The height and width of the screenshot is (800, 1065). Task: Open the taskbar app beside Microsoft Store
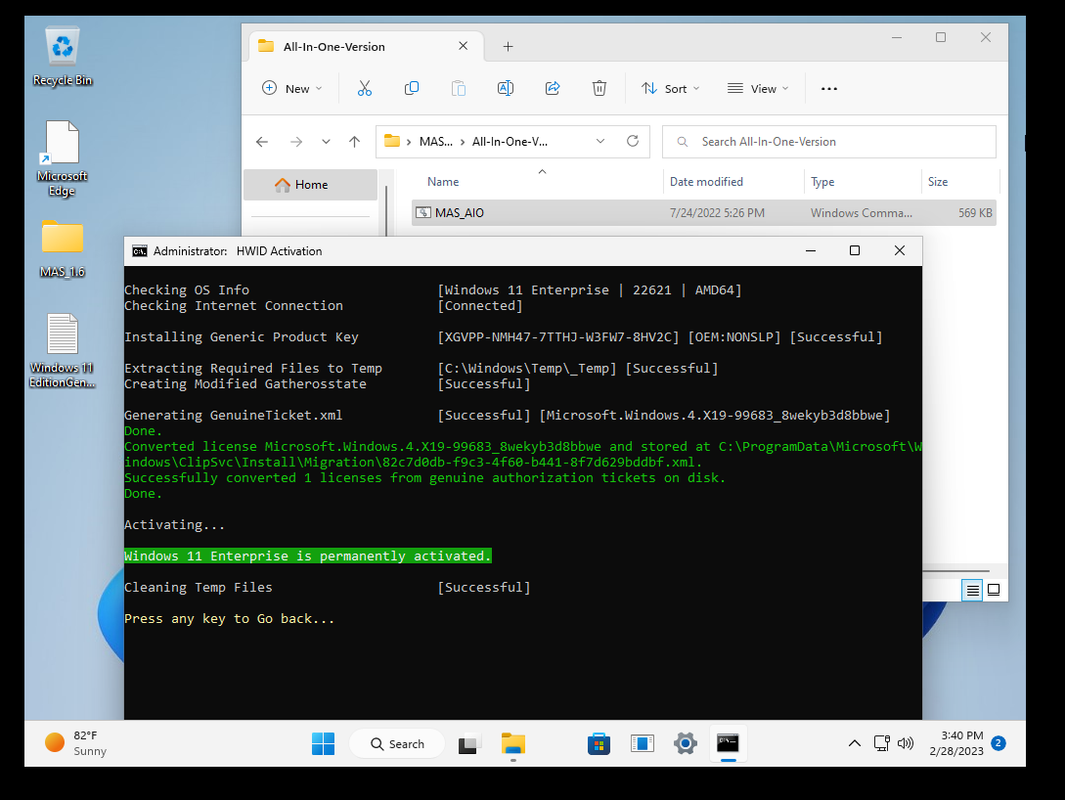[x=642, y=744]
